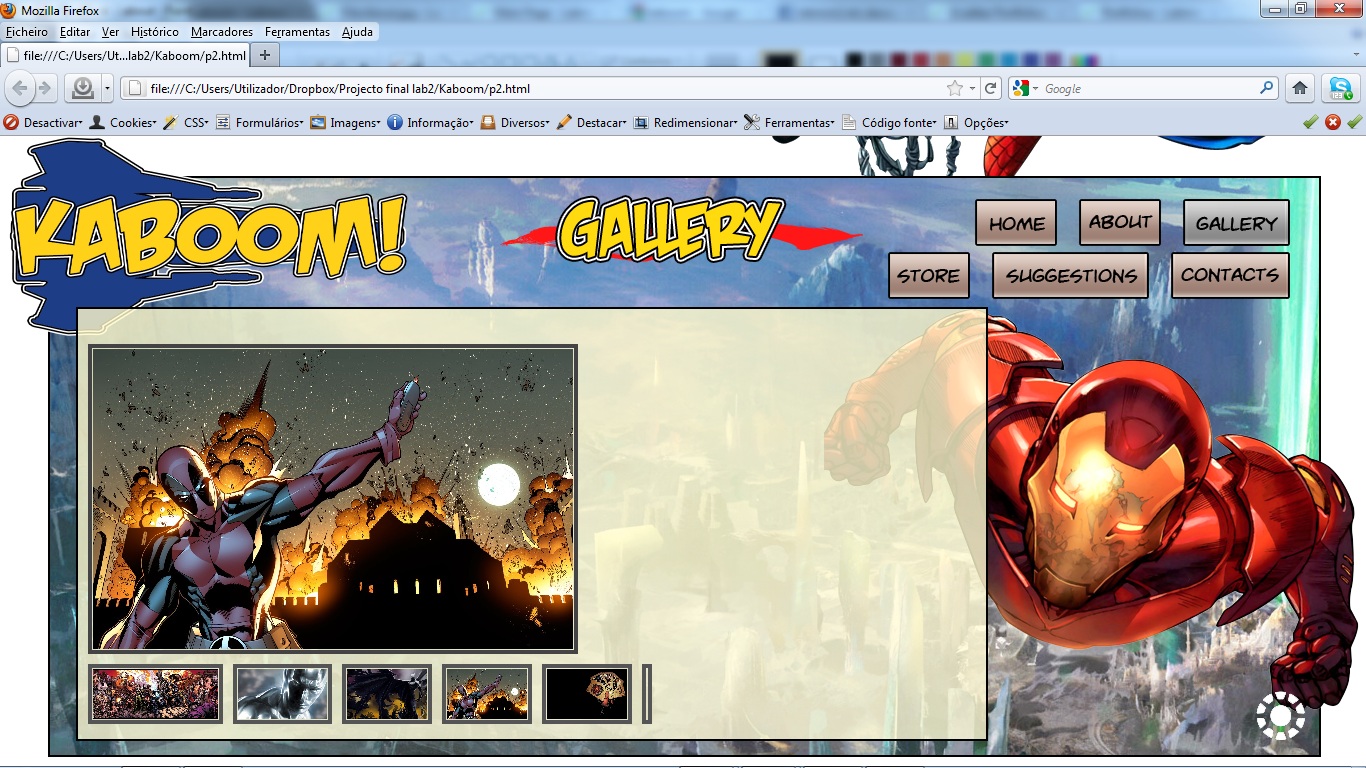Open new tab with plus button

click(265, 55)
